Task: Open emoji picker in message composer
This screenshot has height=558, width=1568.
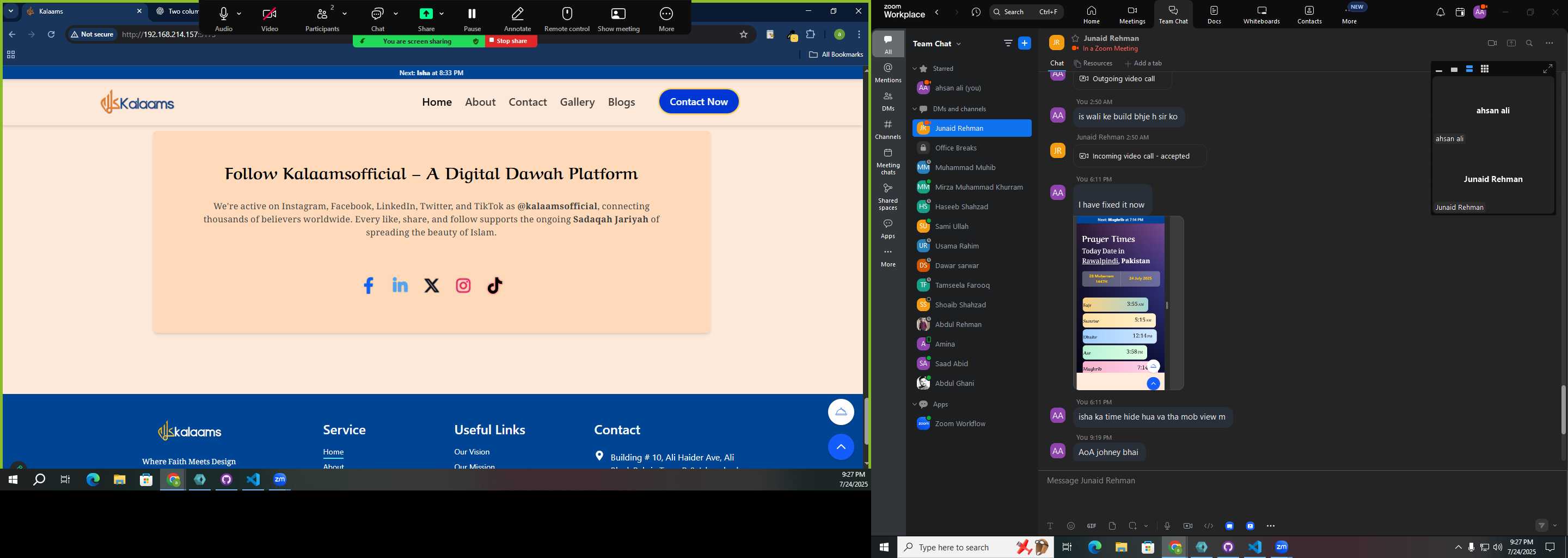Action: [x=1071, y=526]
